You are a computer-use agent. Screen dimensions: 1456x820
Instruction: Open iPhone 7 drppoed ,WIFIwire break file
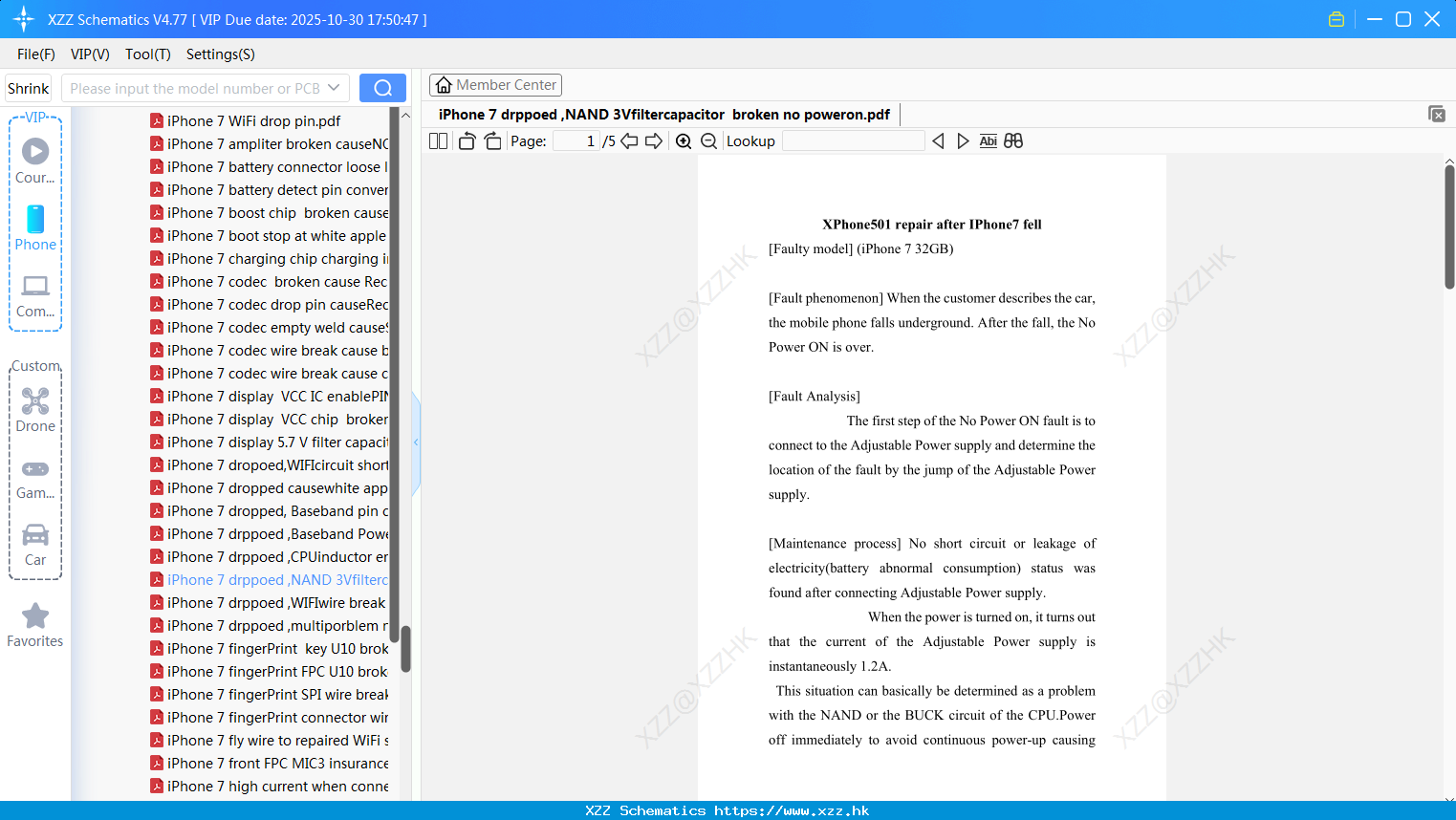[x=269, y=603]
